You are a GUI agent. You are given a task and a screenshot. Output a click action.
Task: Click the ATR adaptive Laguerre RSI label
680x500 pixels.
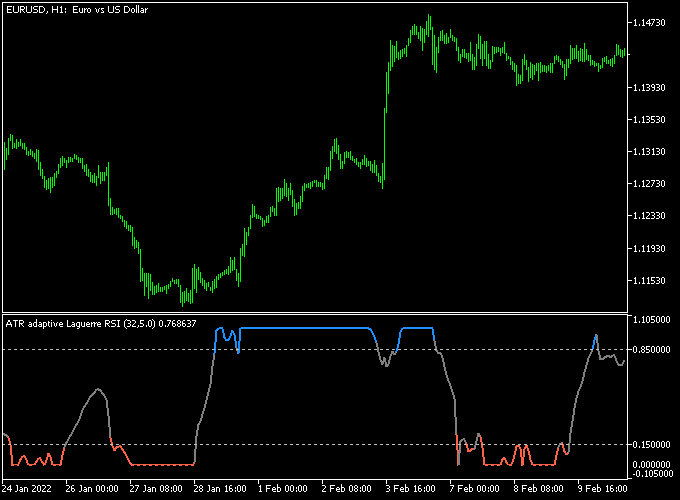click(x=101, y=324)
